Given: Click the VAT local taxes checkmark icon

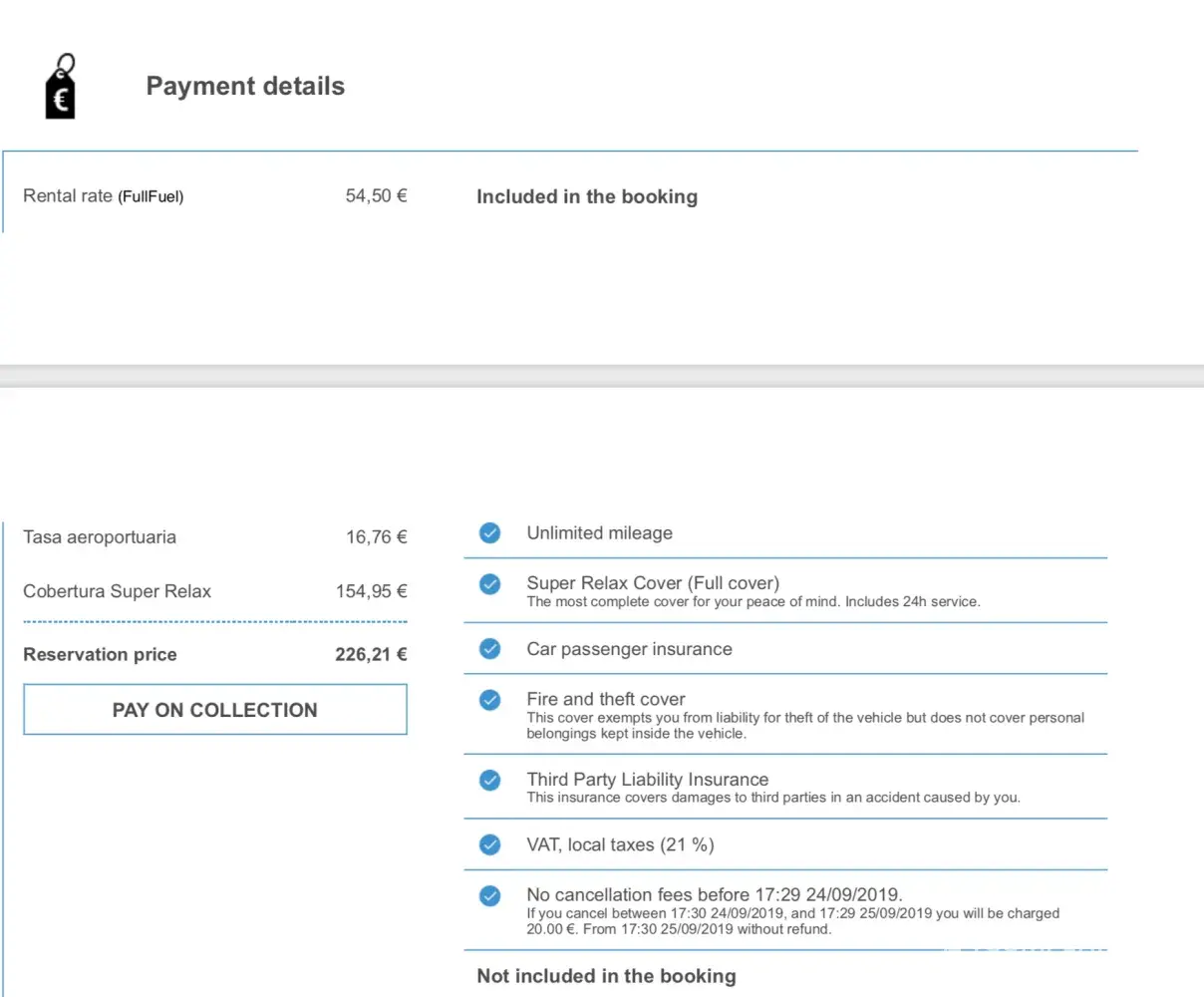Looking at the screenshot, I should click(489, 845).
